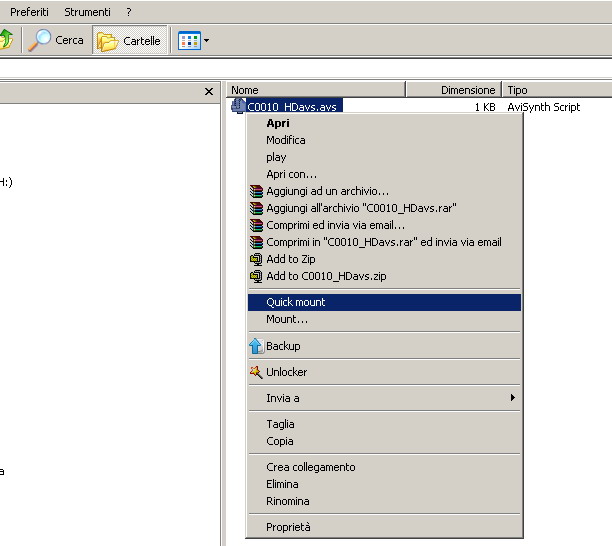
Task: Click WinRAR icon beside Aggiungi ad un archivio
Action: (x=256, y=191)
